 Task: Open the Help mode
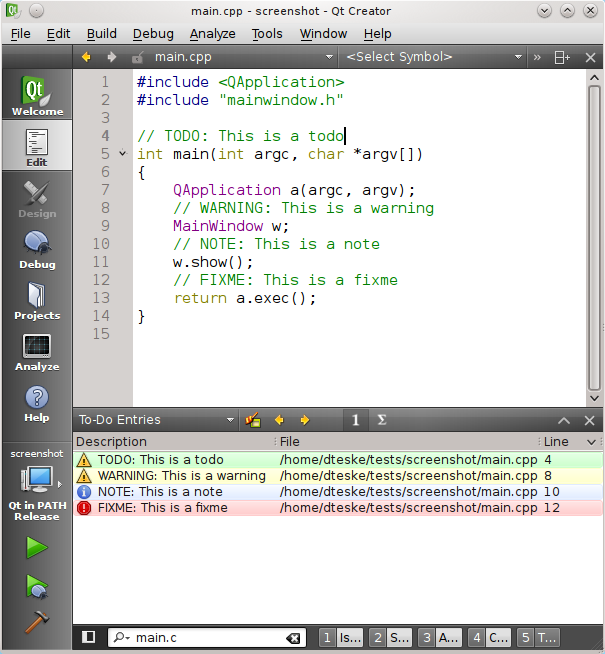(x=37, y=403)
